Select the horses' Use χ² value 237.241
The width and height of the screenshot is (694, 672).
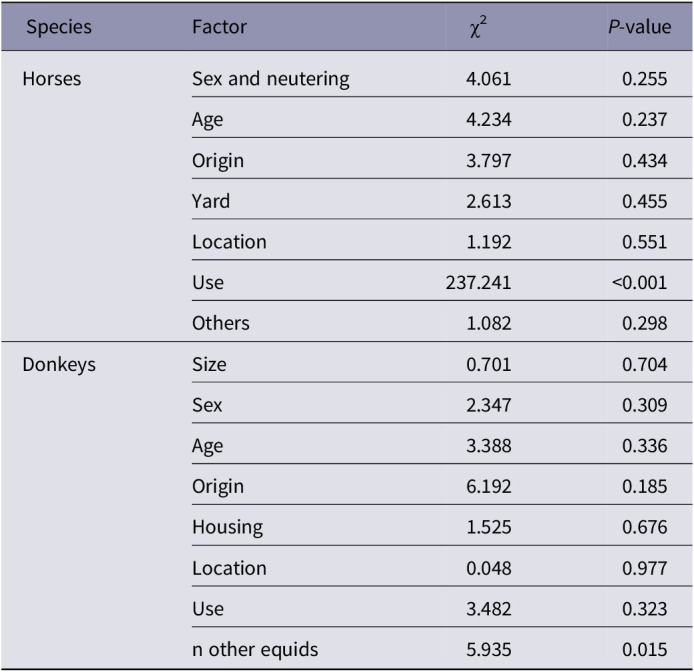(478, 282)
